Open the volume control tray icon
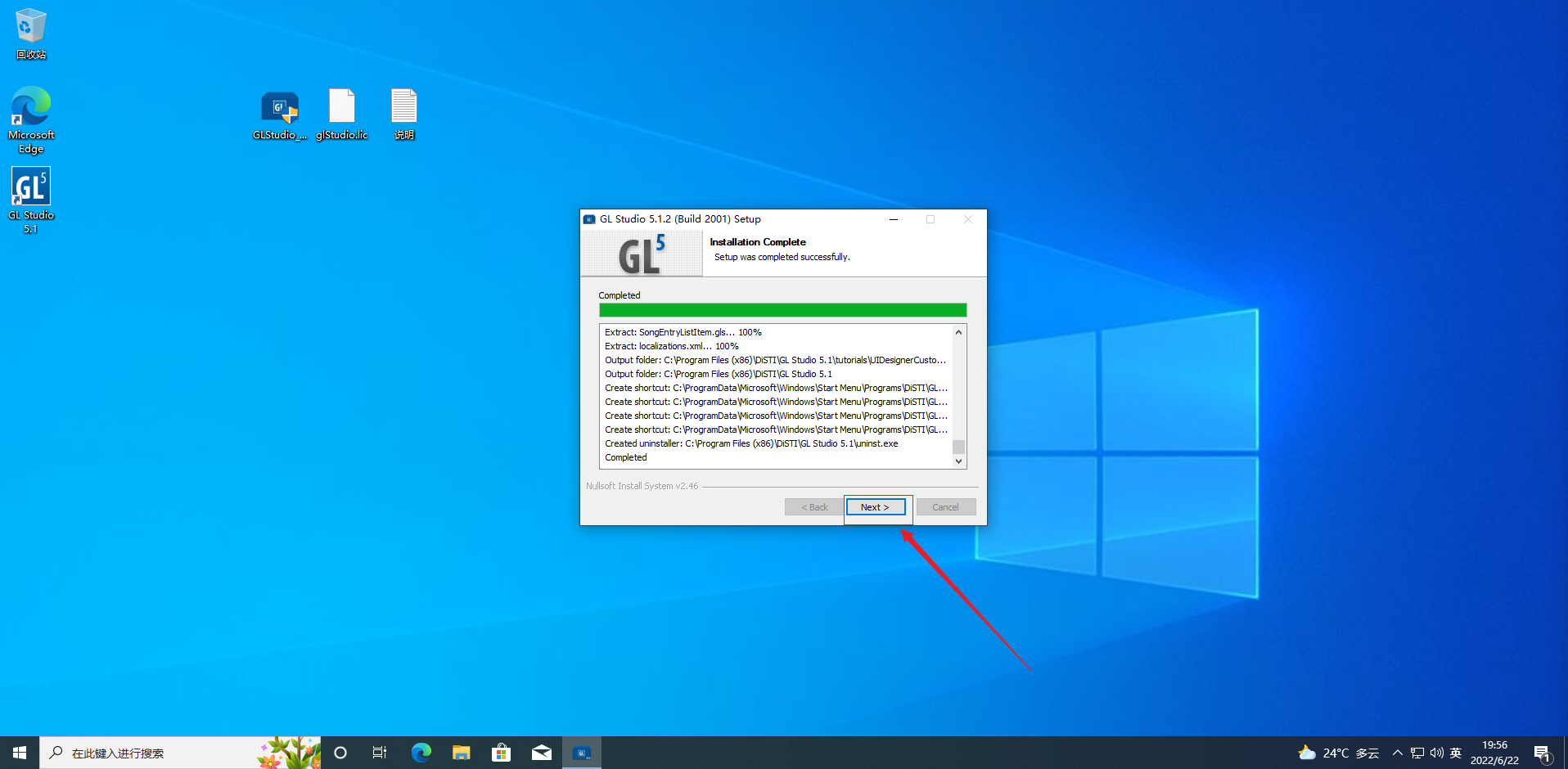 pos(1437,753)
